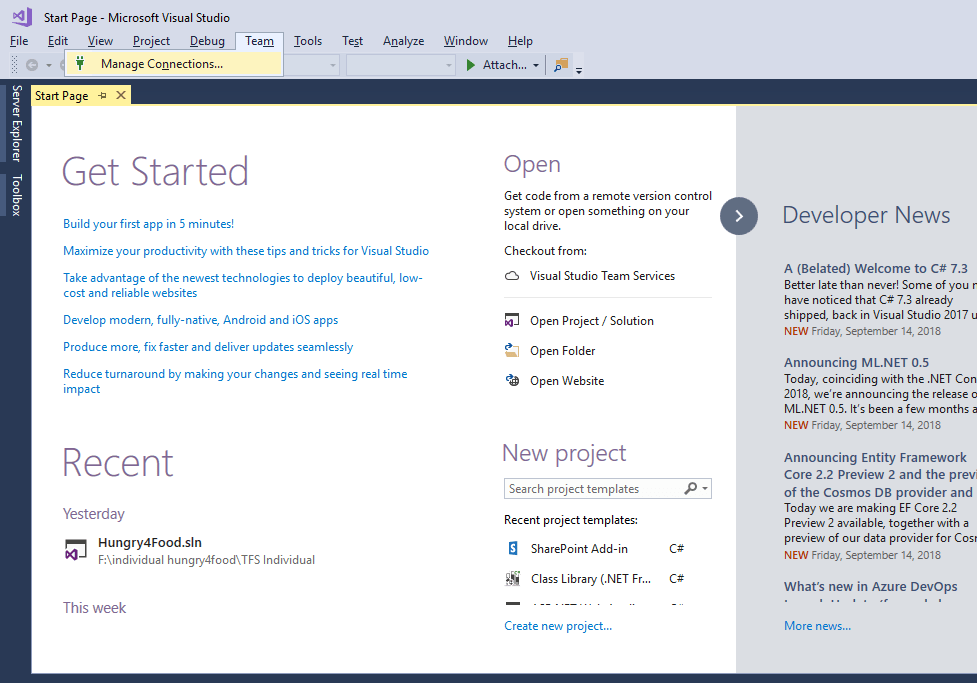Click the Class Library template icon
Image resolution: width=977 pixels, height=683 pixels.
tap(511, 578)
